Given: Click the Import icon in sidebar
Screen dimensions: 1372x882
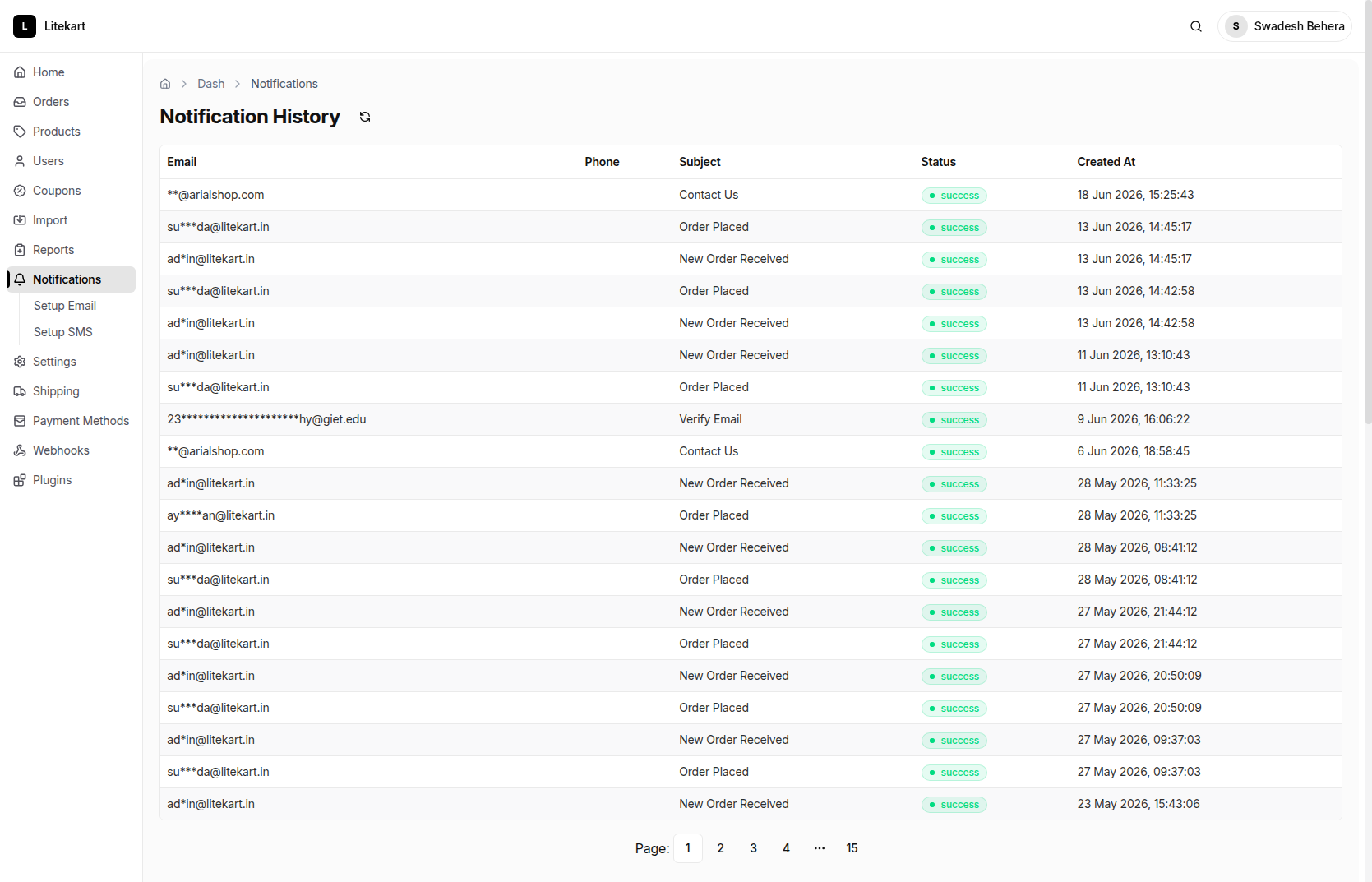Looking at the screenshot, I should click(x=20, y=220).
